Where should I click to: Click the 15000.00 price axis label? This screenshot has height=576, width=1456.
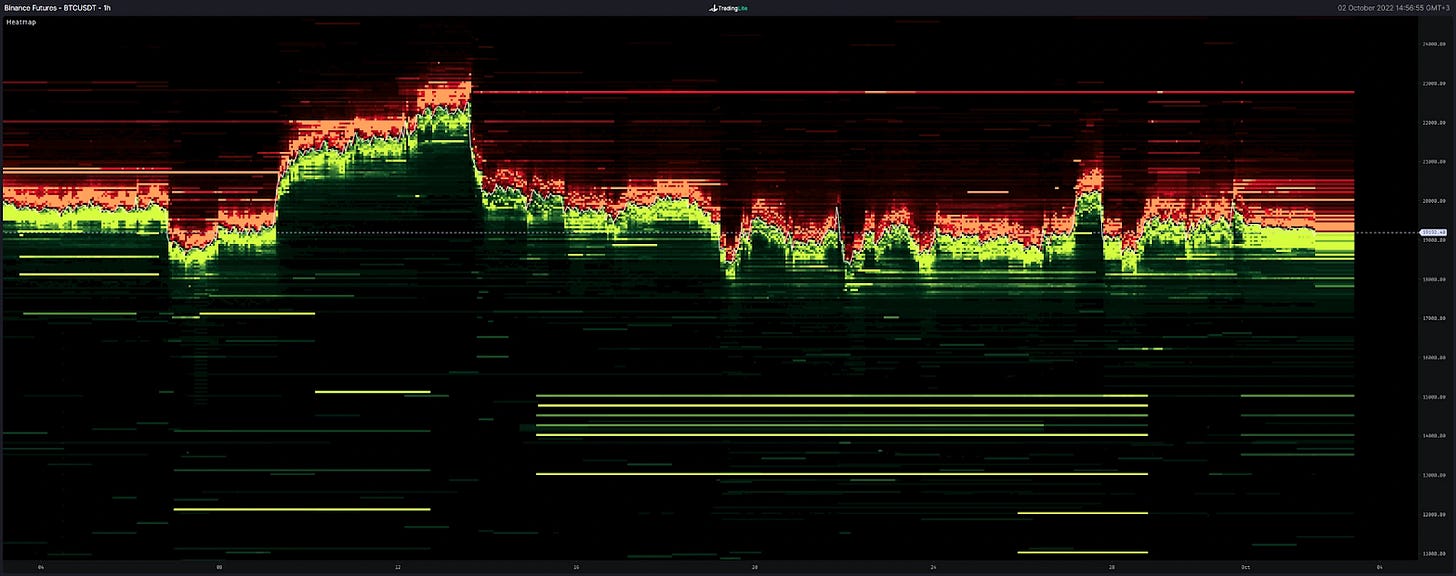point(1434,397)
